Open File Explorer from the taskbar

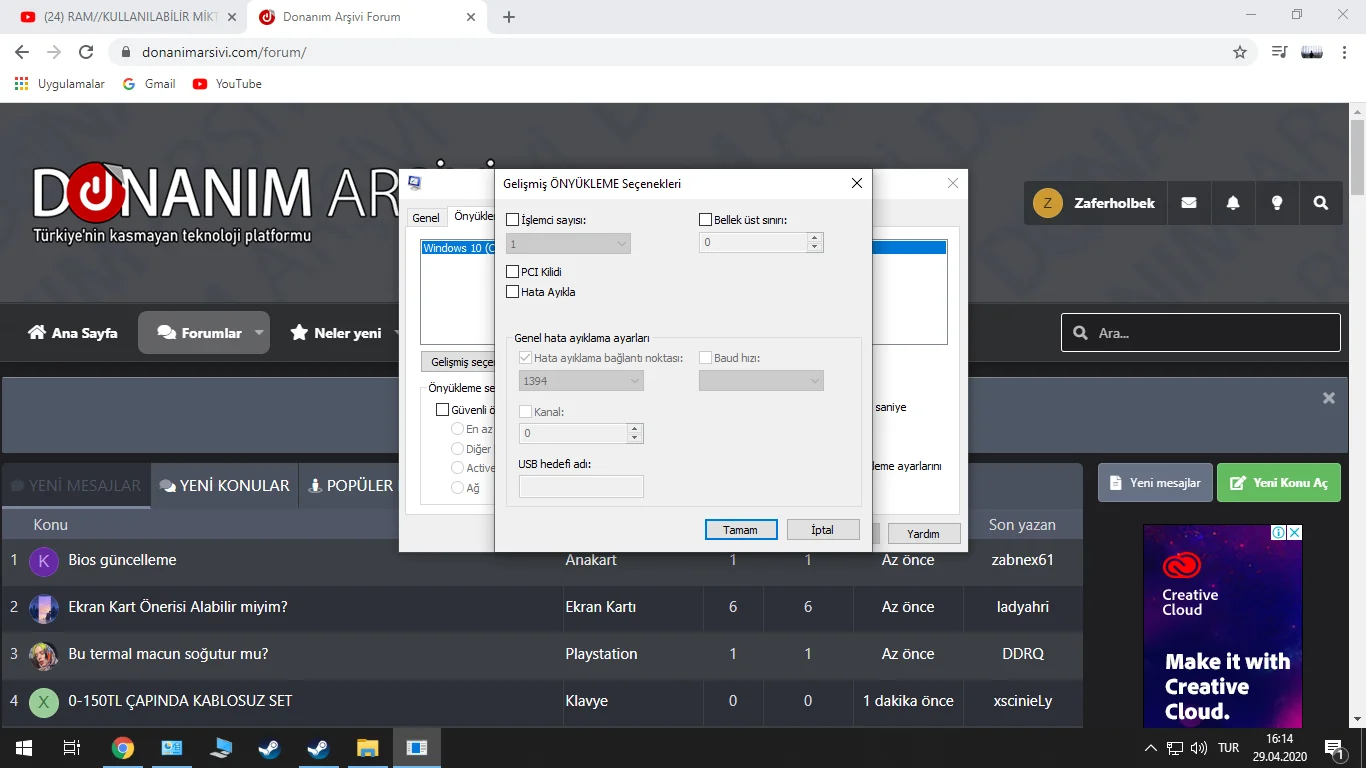coord(368,748)
